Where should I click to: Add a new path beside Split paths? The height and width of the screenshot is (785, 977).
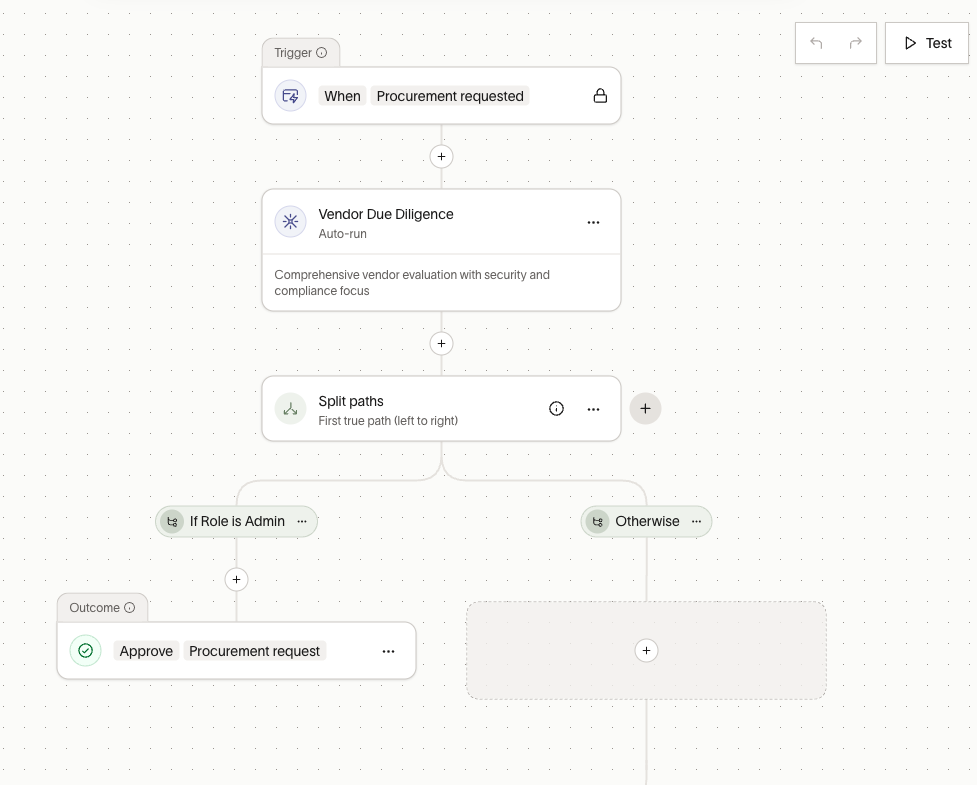click(645, 409)
